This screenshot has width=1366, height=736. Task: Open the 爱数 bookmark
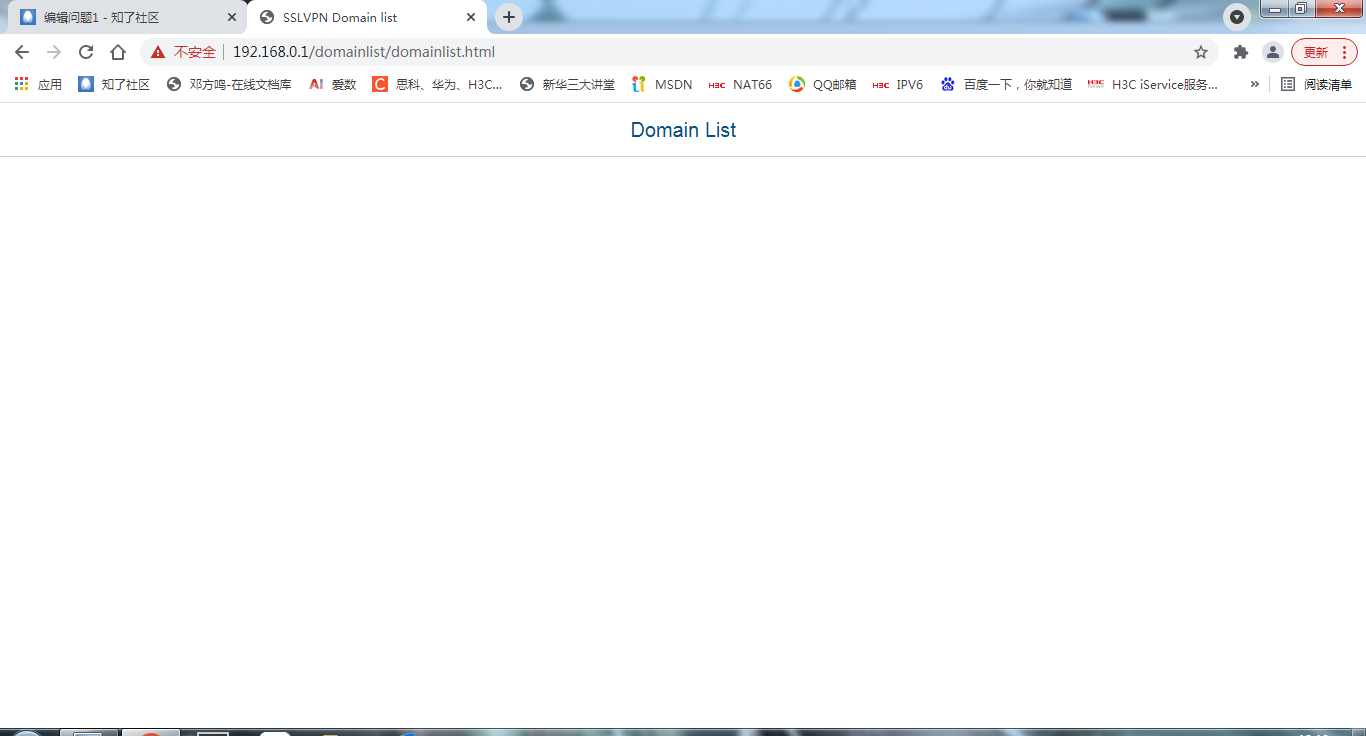coord(332,84)
